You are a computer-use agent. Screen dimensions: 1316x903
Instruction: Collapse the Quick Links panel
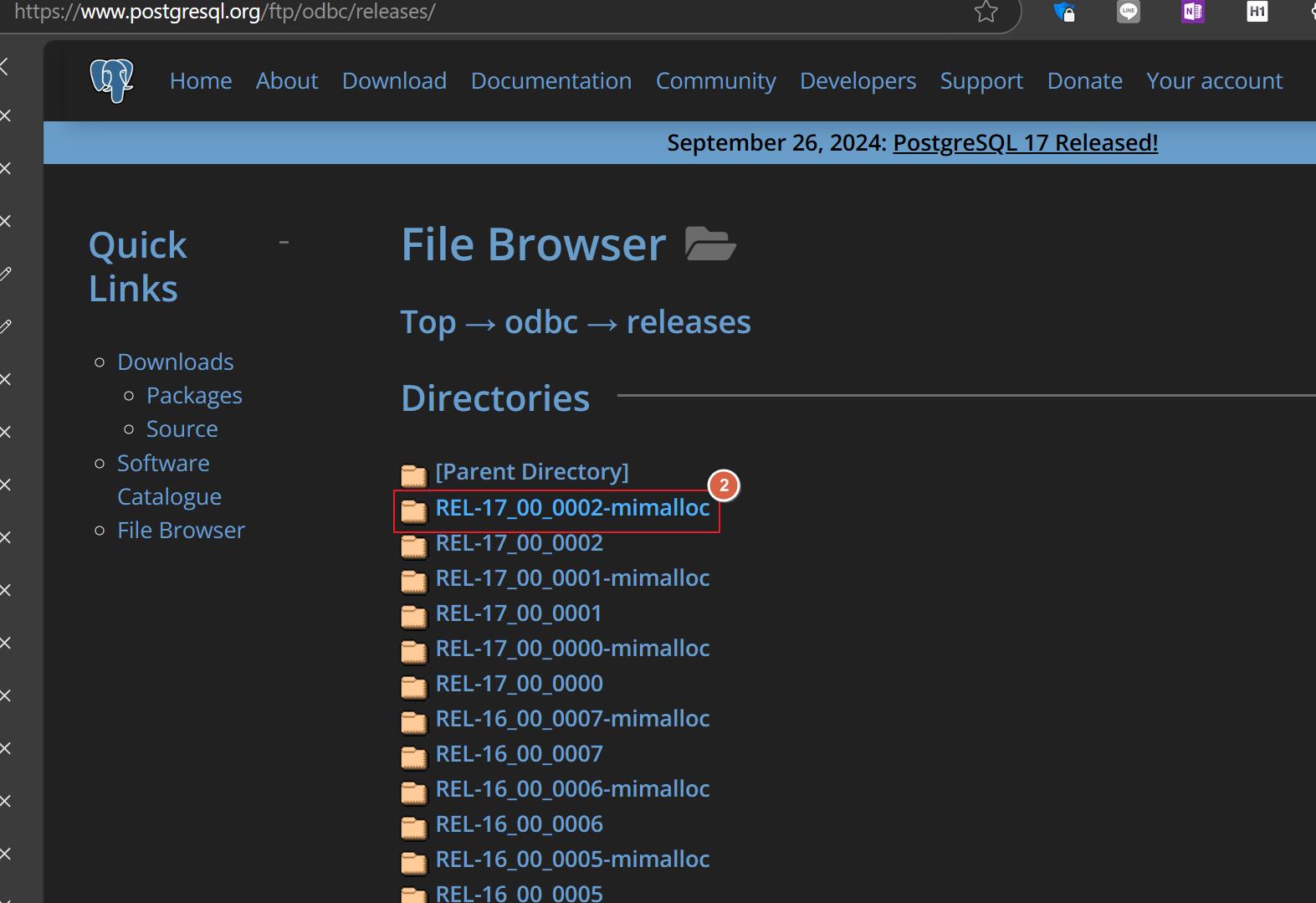pyautogui.click(x=284, y=243)
